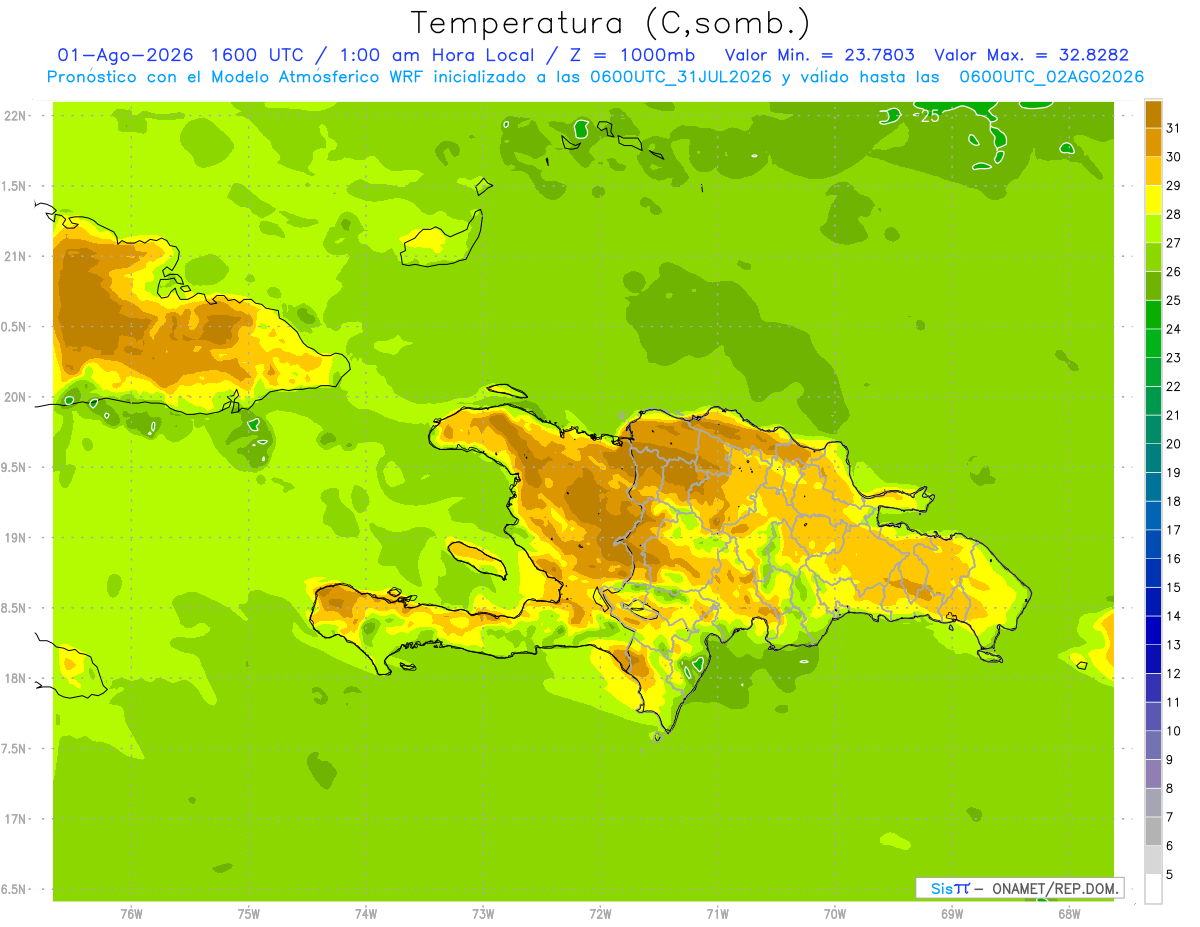Click the '18N' latitude axis label
1200x927 pixels.
click(x=16, y=678)
